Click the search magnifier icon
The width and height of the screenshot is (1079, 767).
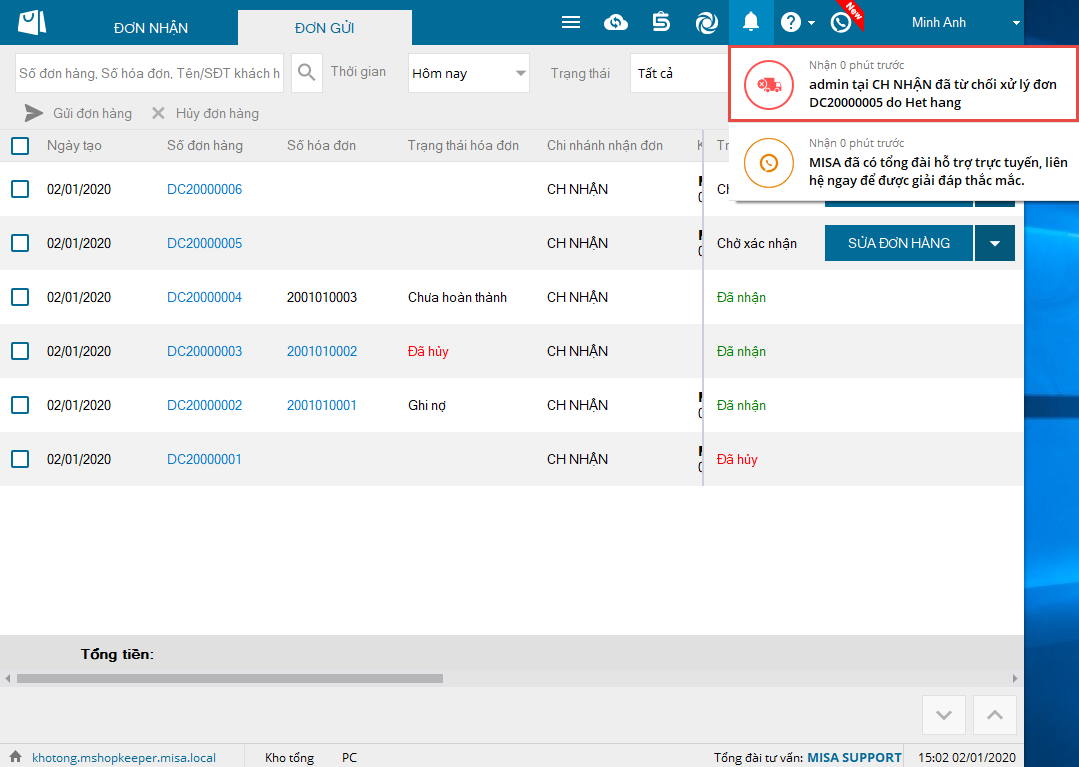307,73
